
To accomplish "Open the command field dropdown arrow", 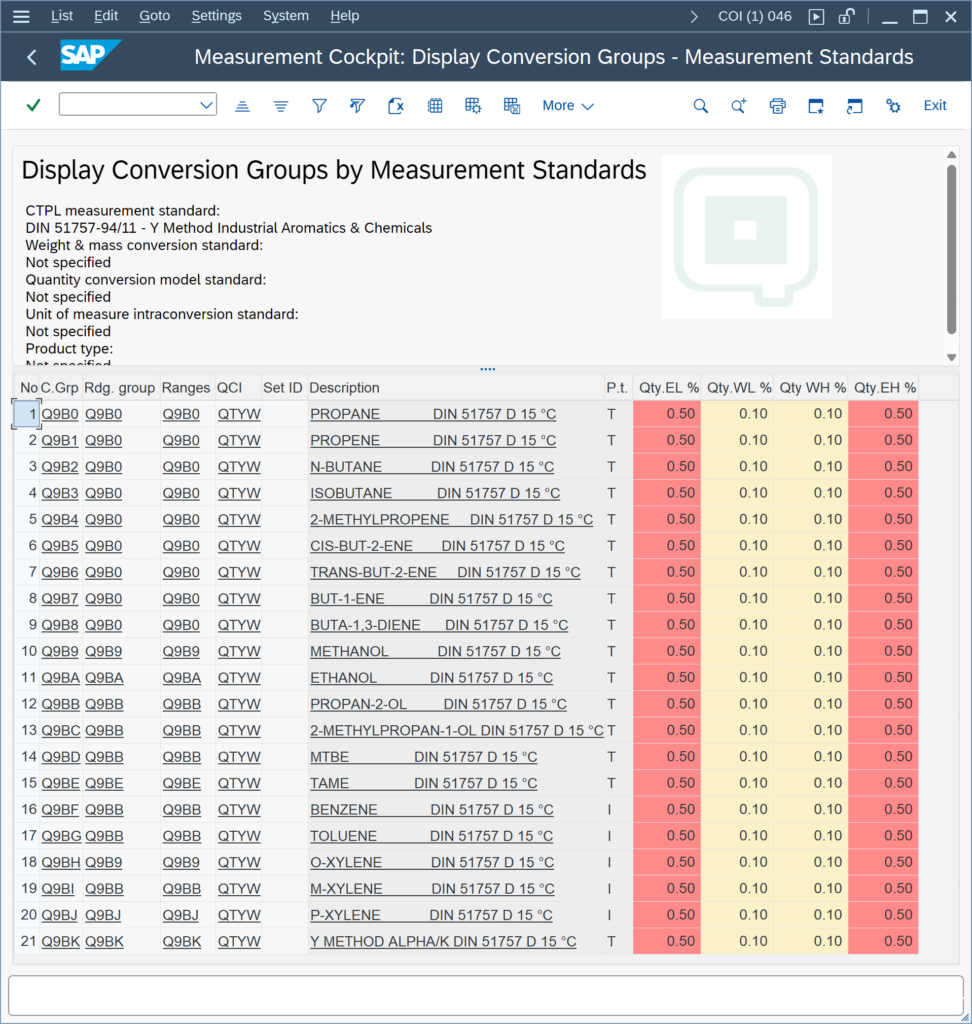I will [206, 104].
